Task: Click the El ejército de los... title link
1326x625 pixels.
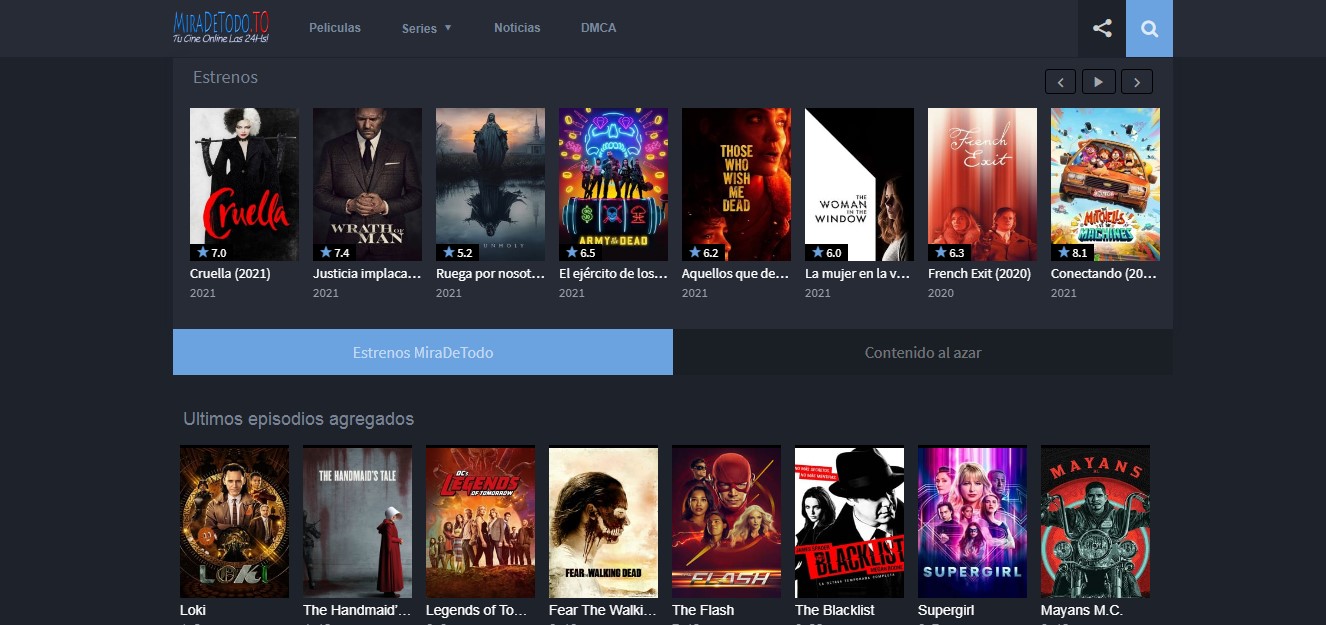Action: 613,273
